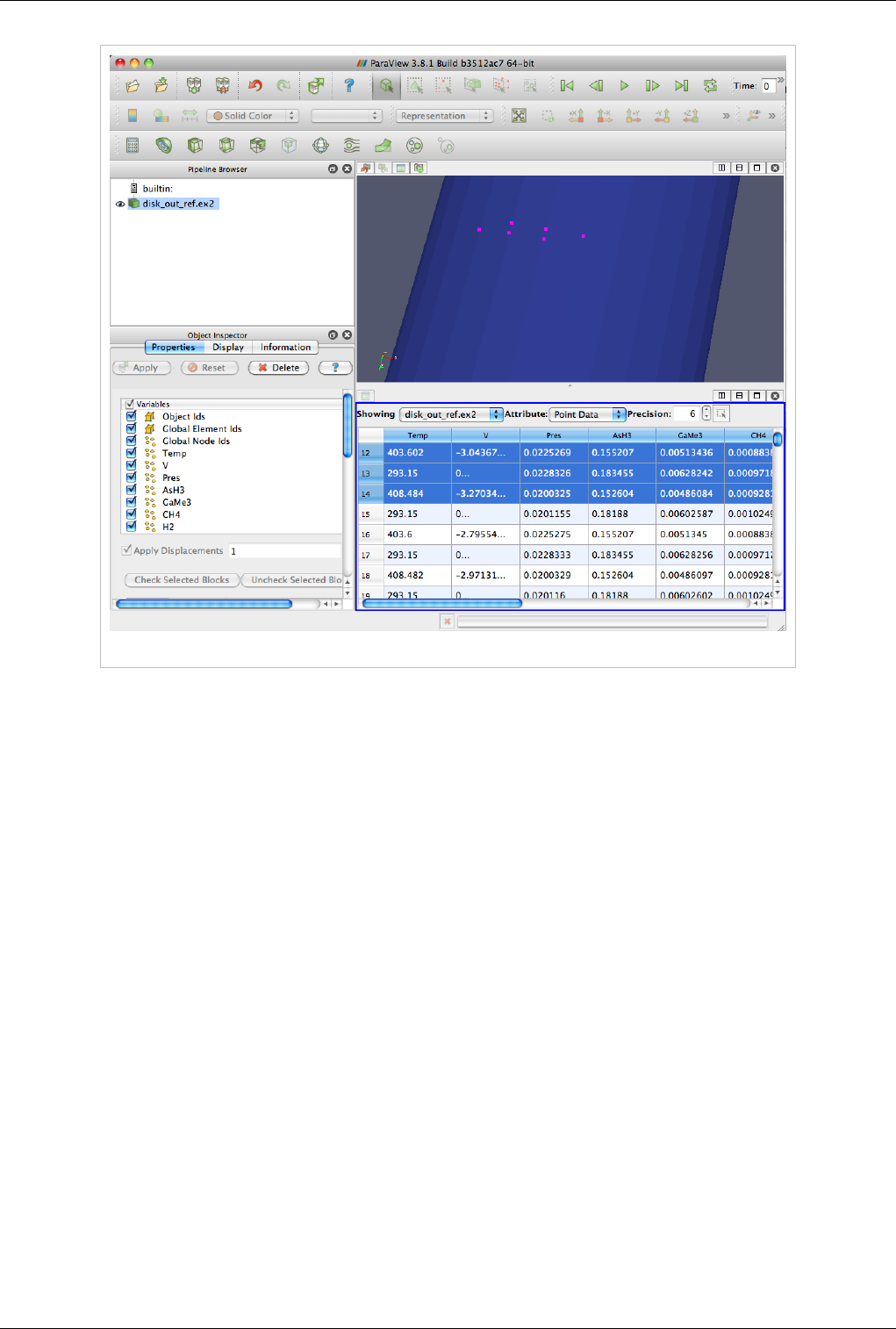Click the Time input field

pos(768,86)
